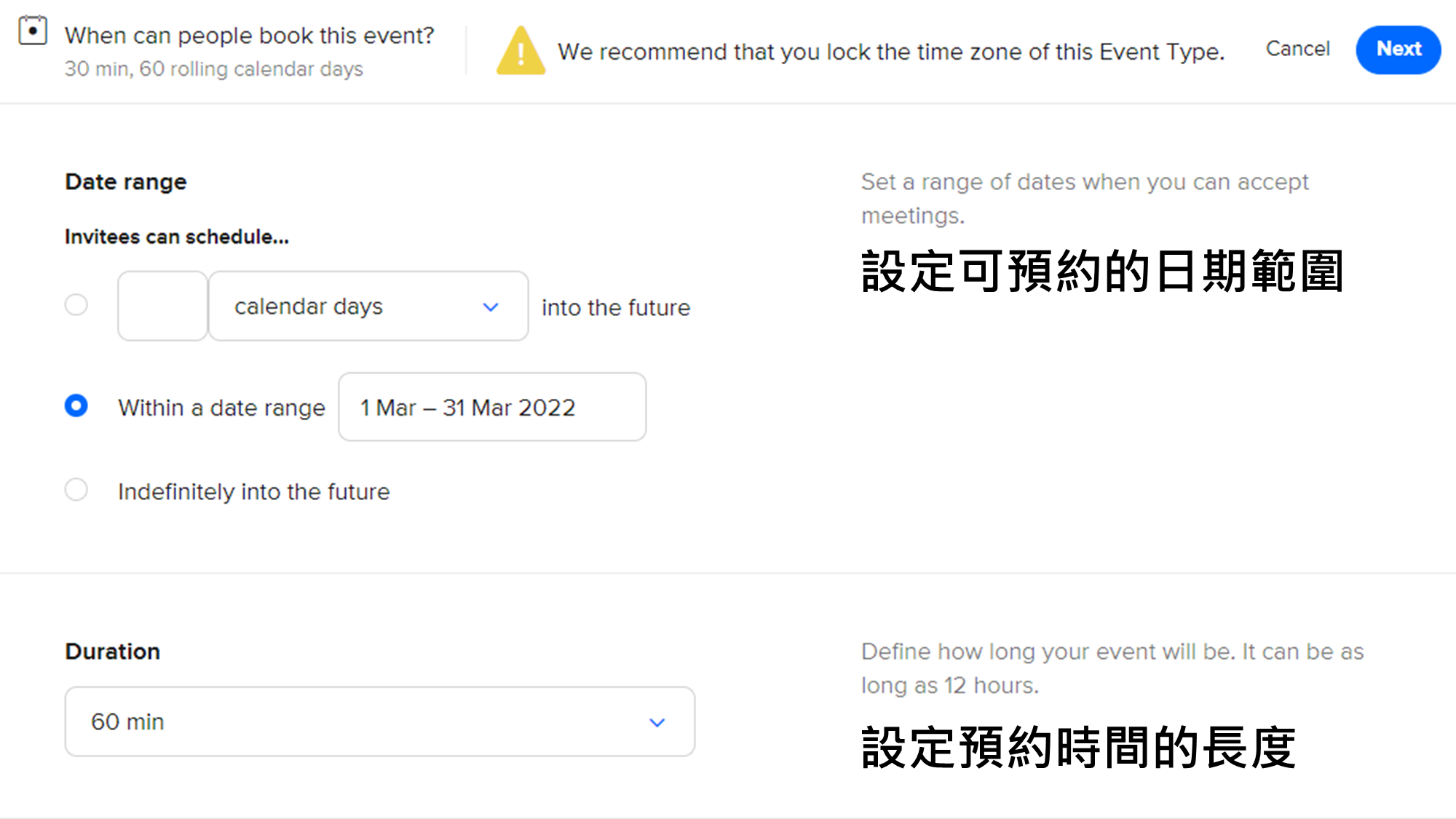Choose Indefinitely into the future option
Screen dimensions: 1456x819
click(x=76, y=489)
